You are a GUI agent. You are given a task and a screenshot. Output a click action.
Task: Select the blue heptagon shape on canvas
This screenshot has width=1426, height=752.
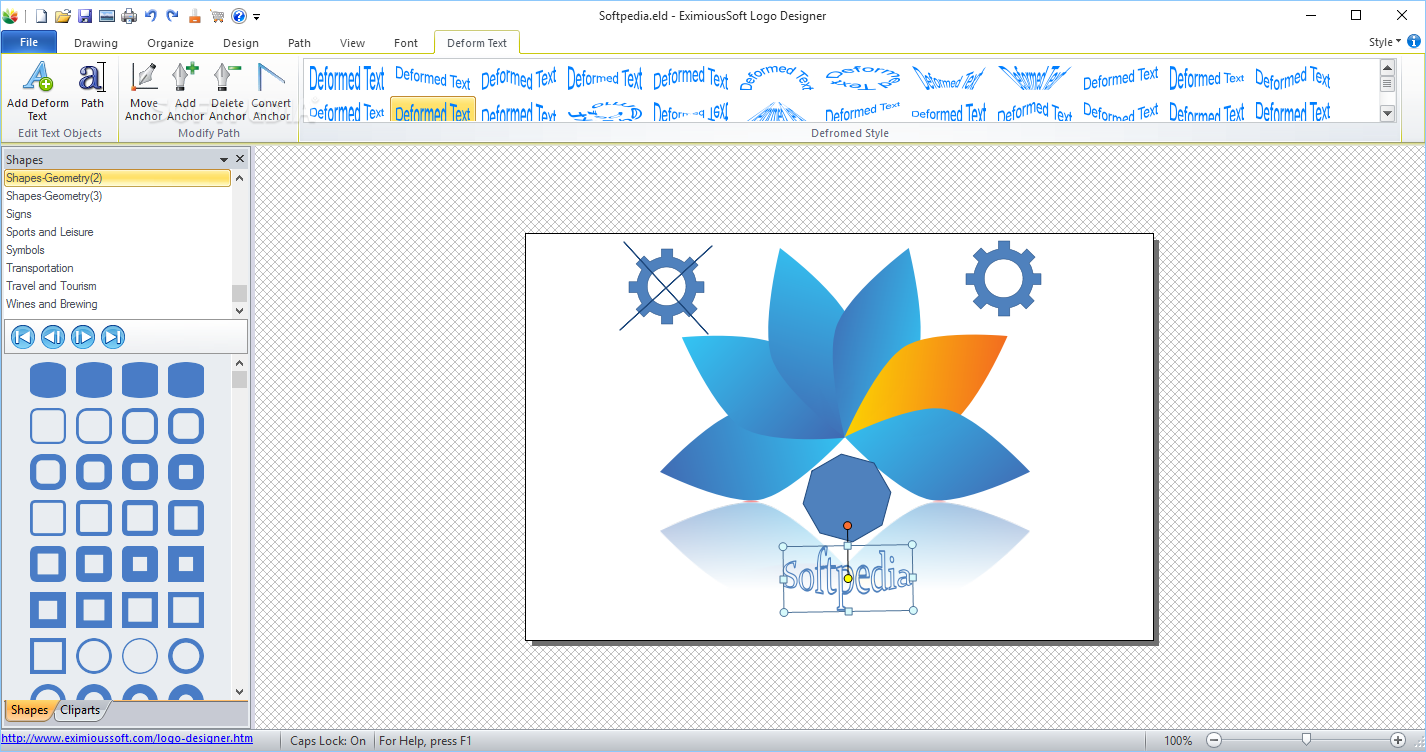847,496
